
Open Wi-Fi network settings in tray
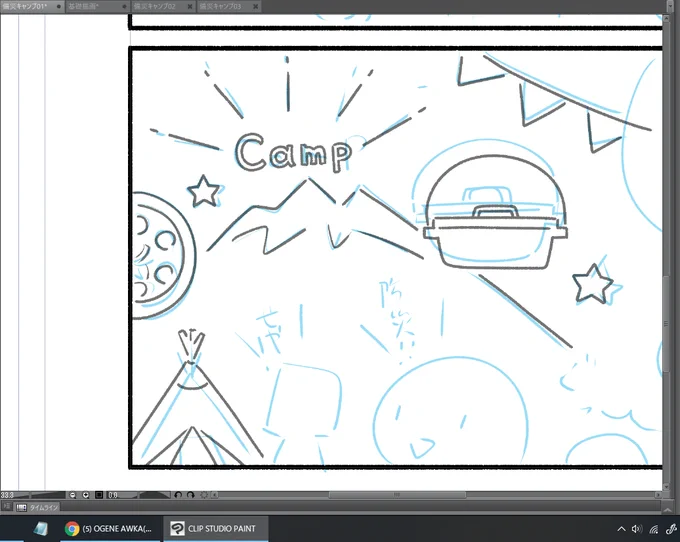(x=654, y=529)
